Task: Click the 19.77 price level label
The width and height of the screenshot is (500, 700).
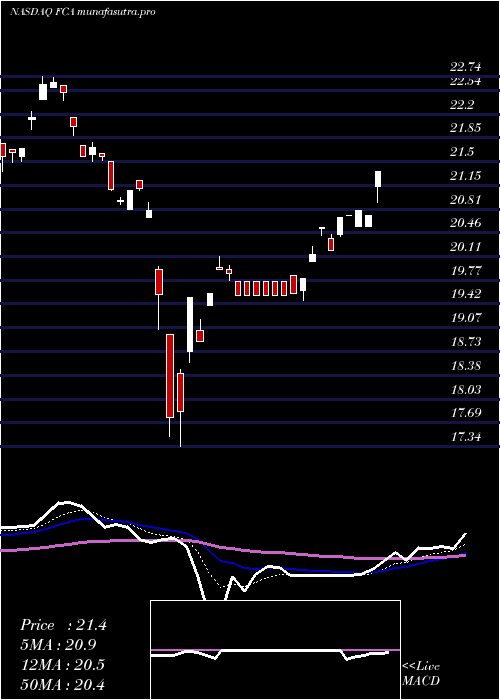Action: (466, 271)
